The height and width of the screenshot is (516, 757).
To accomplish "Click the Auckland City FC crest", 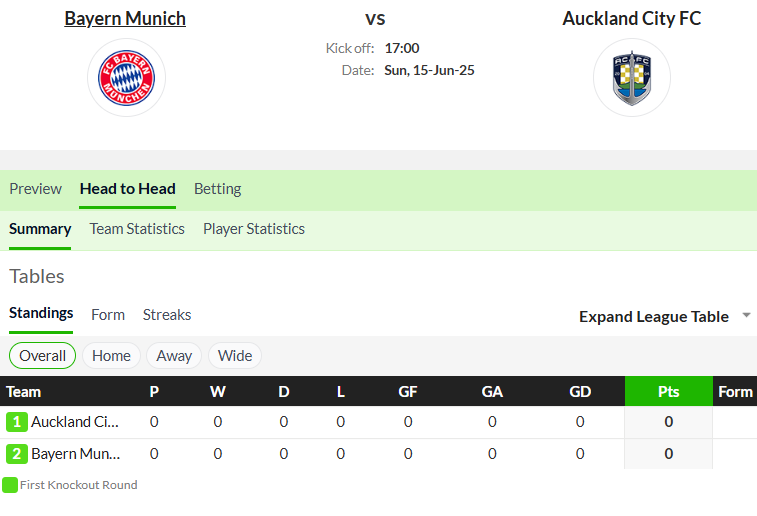I will [x=632, y=78].
